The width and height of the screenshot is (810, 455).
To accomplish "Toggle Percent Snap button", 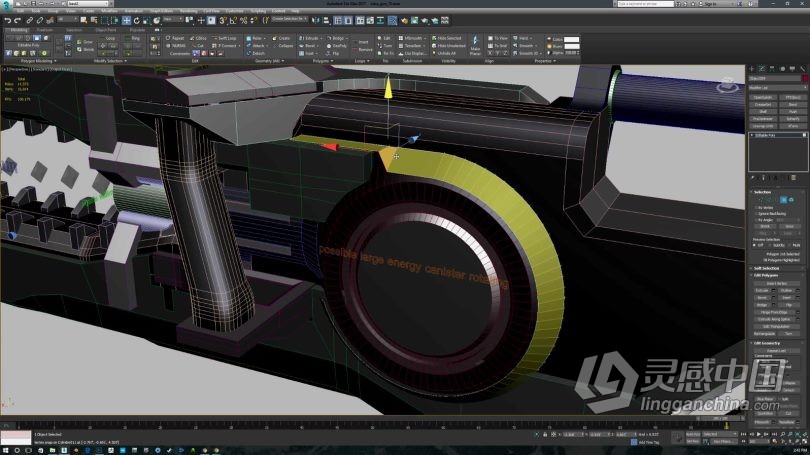I will click(x=243, y=20).
